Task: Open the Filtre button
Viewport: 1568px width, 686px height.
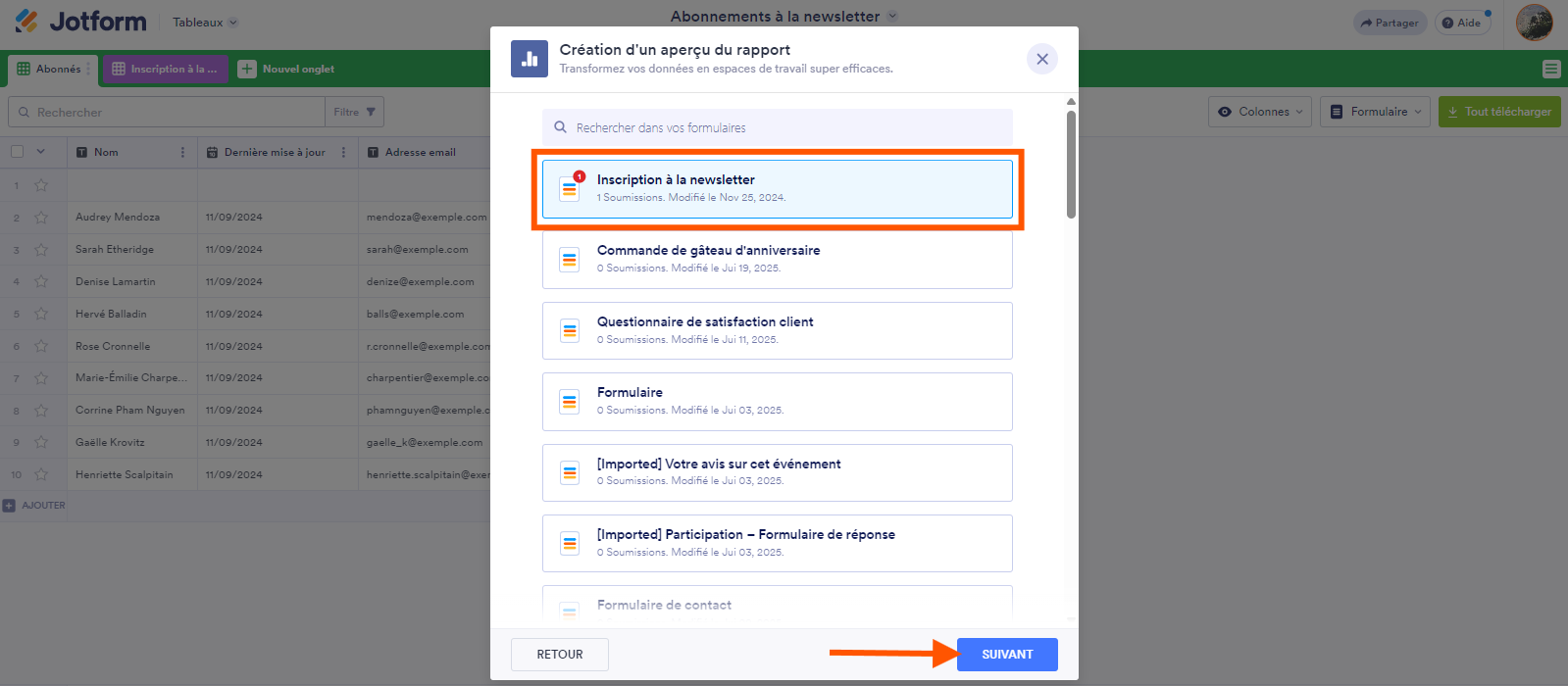Action: click(354, 112)
